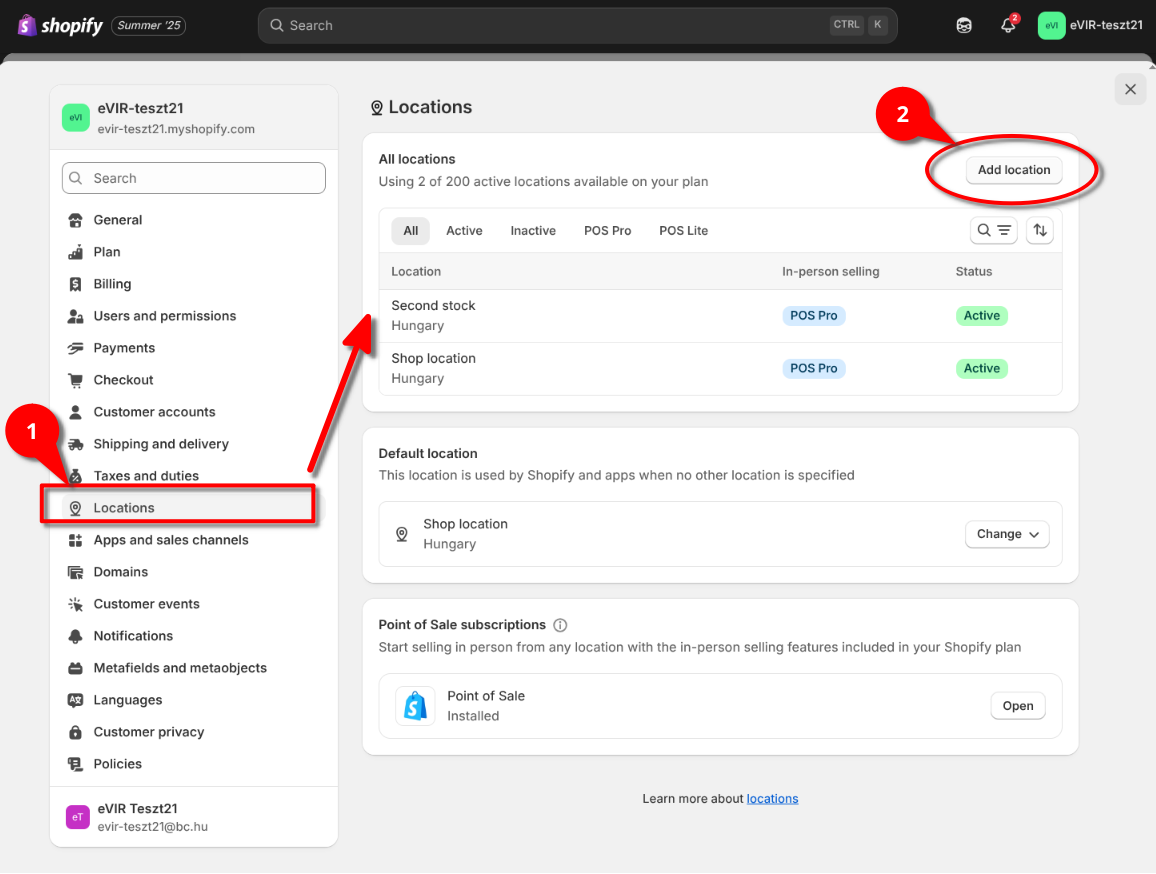
Task: Open search and filter in locations list
Action: pos(994,231)
